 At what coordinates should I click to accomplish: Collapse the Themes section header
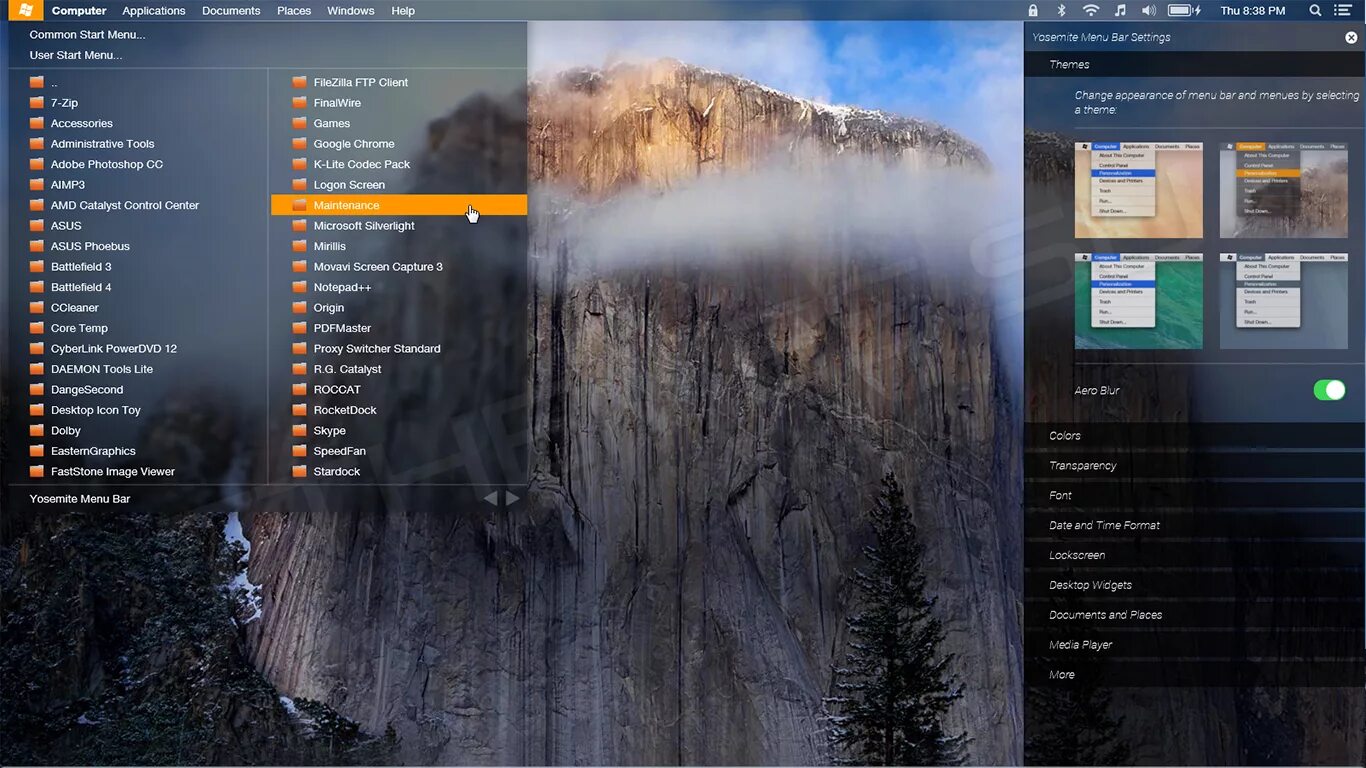tap(1195, 64)
